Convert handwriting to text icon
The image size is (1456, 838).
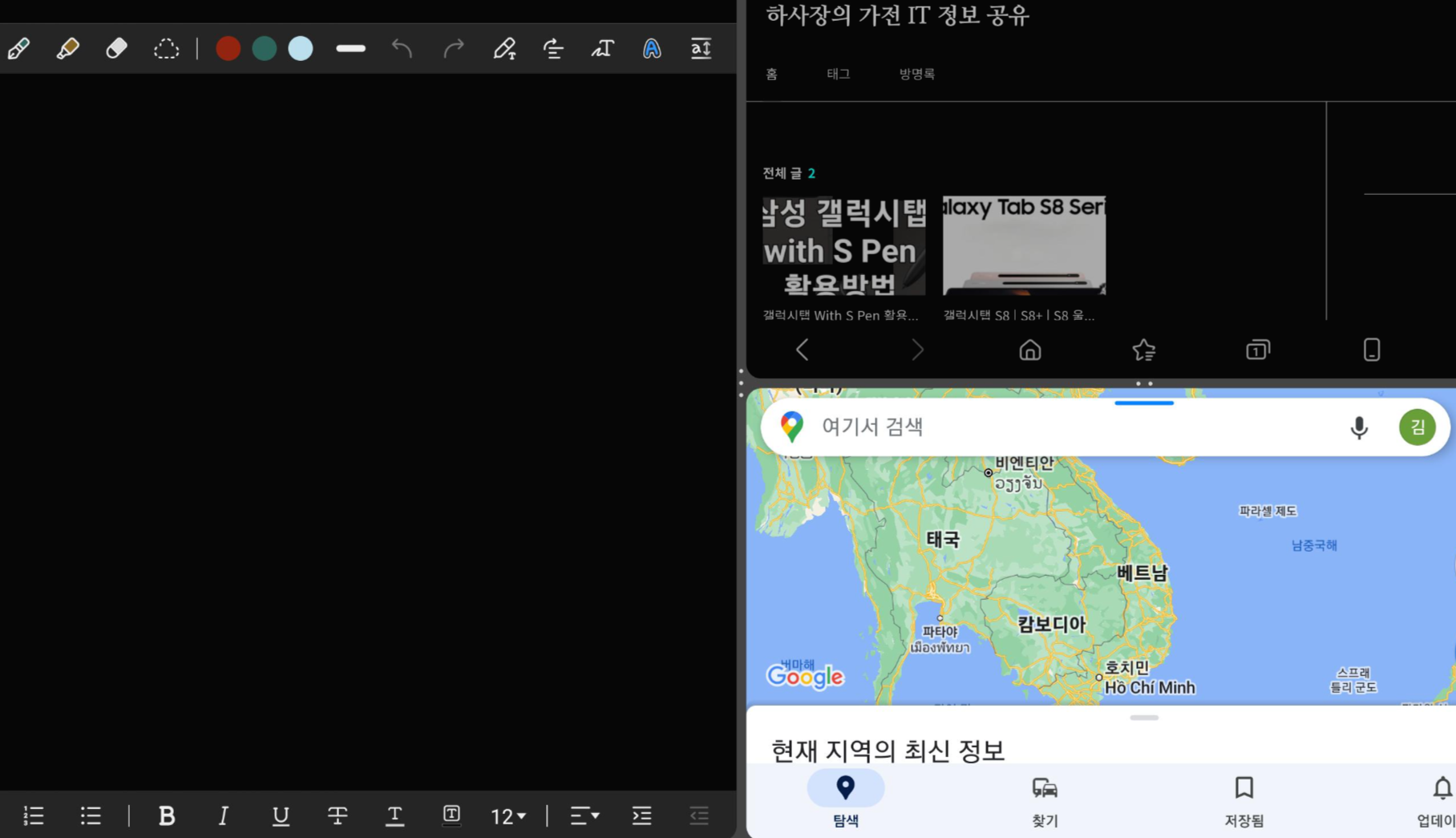[x=603, y=49]
